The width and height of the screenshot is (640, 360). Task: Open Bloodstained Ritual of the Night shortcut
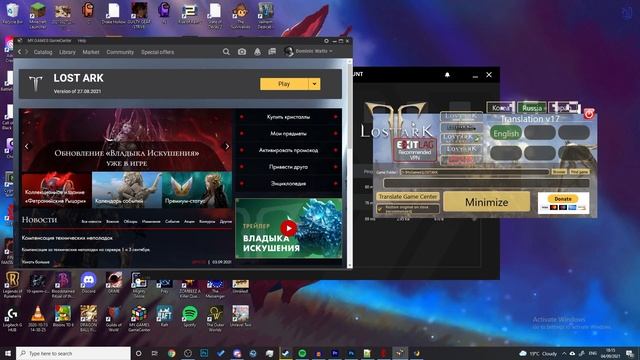(x=63, y=285)
